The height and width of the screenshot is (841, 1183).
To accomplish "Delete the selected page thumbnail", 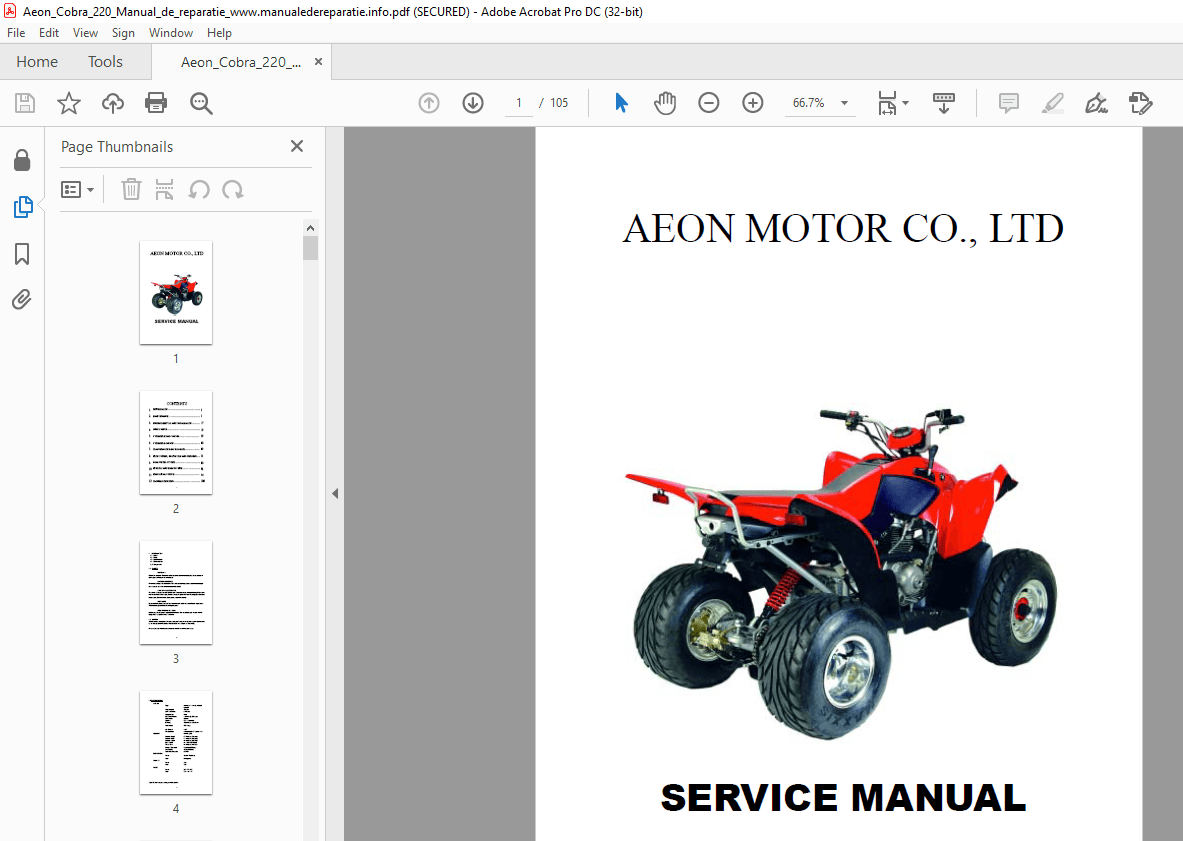I will pos(131,189).
